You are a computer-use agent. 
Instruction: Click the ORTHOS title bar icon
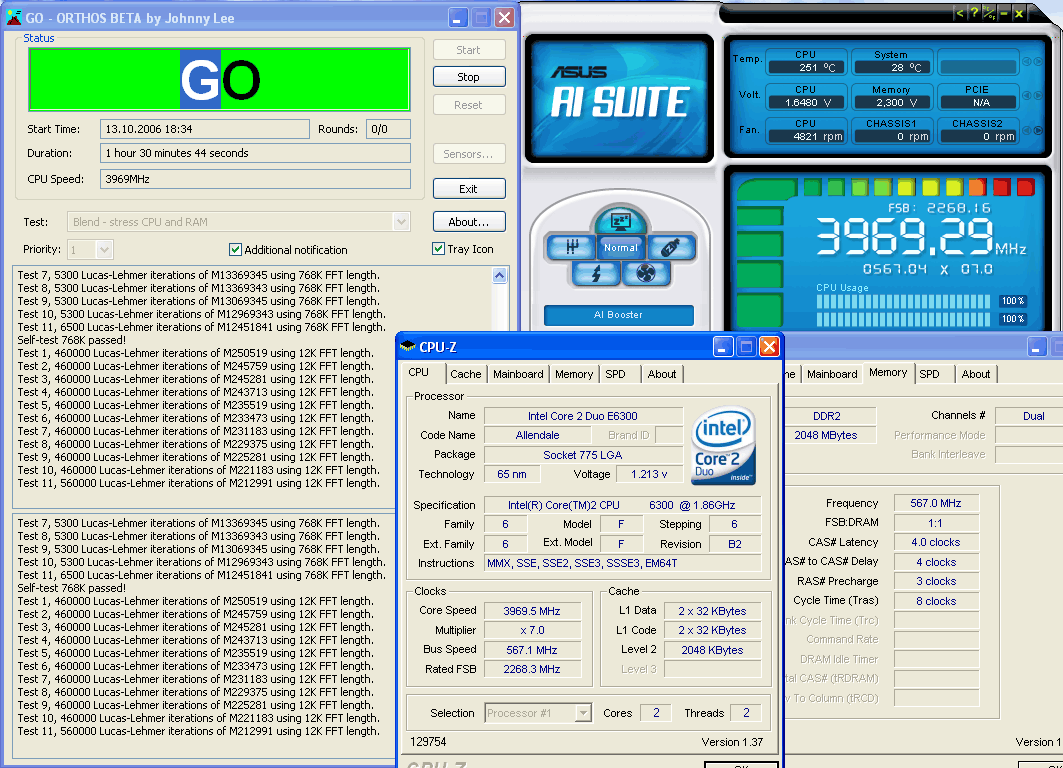tap(14, 18)
